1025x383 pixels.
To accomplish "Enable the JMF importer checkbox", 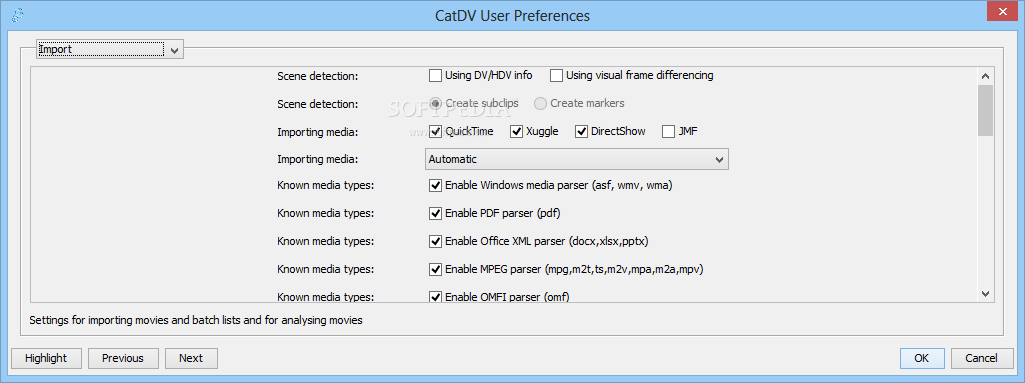I will 669,131.
